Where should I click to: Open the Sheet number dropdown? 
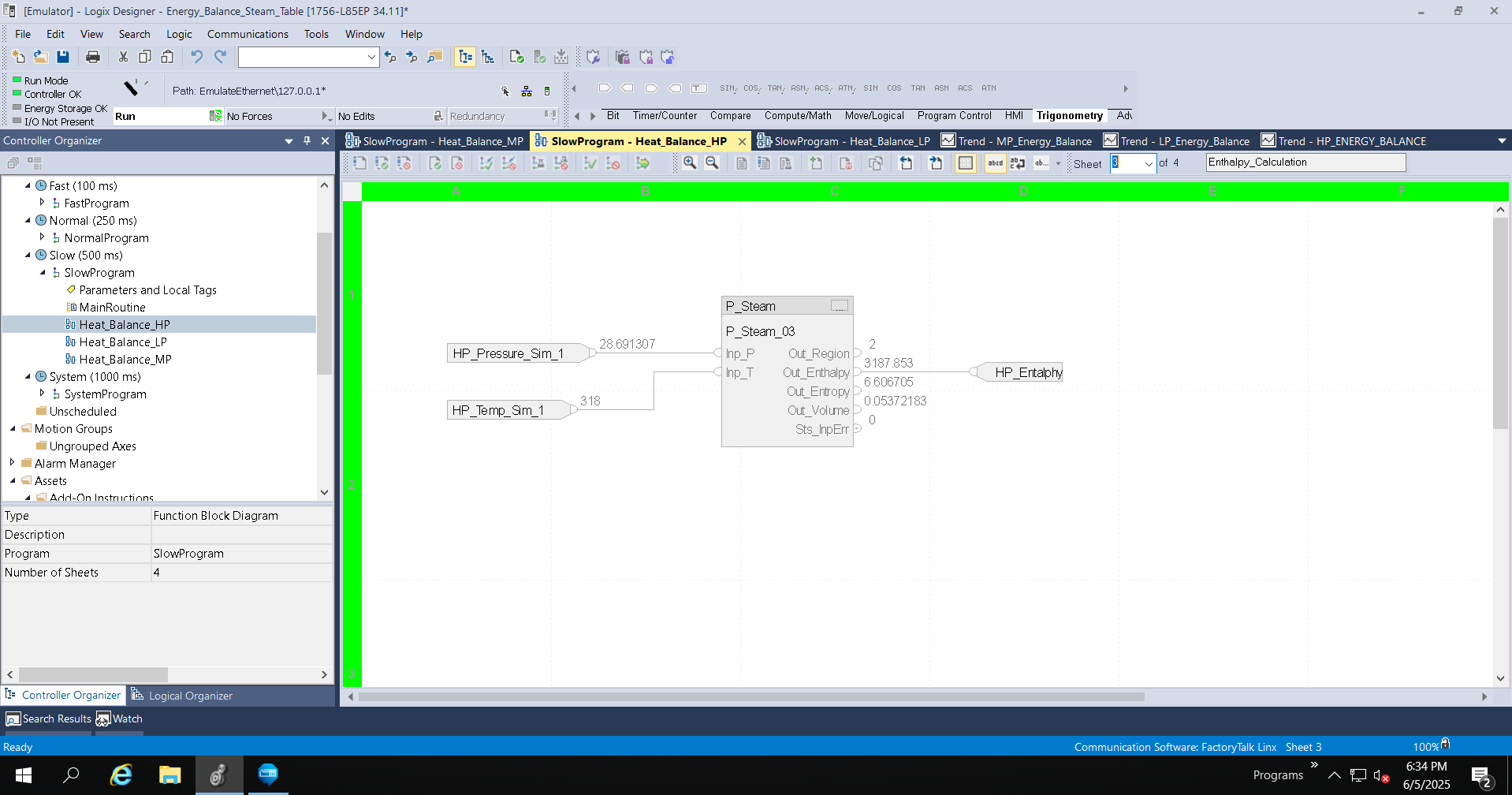click(x=1149, y=163)
